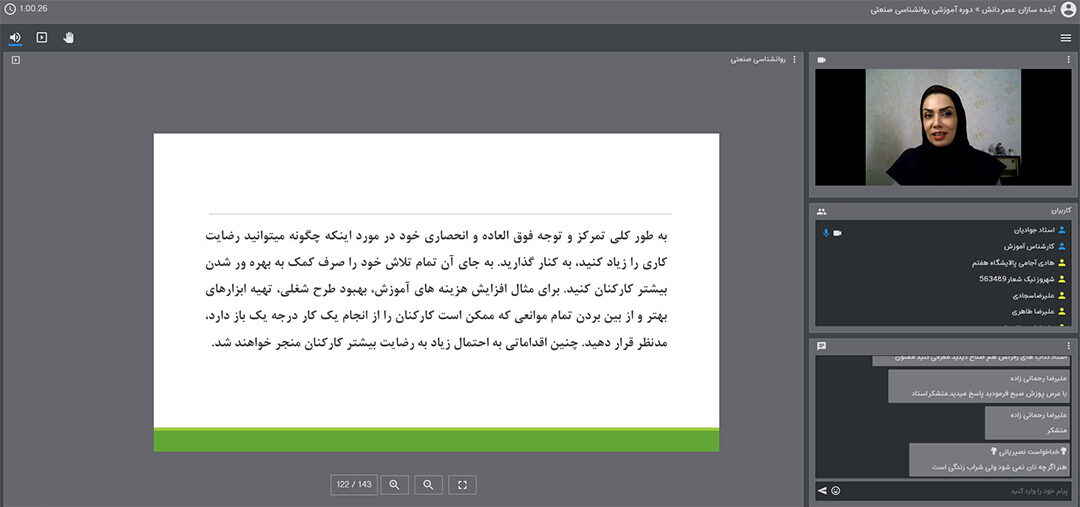1080x507 pixels.
Task: Click the presenter's webcam video thumbnail
Action: [943, 127]
